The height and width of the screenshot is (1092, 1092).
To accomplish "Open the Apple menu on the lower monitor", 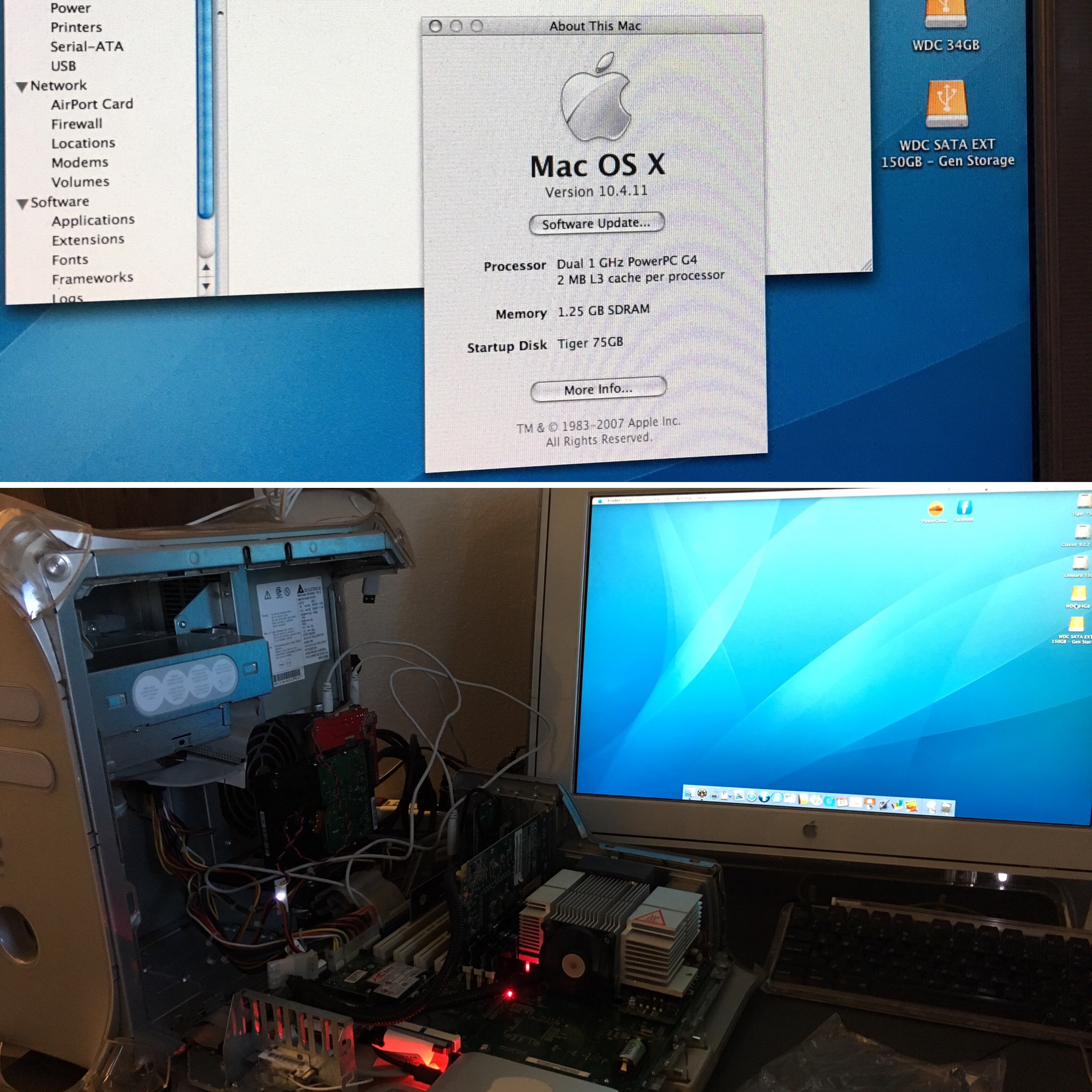I will tap(600, 501).
